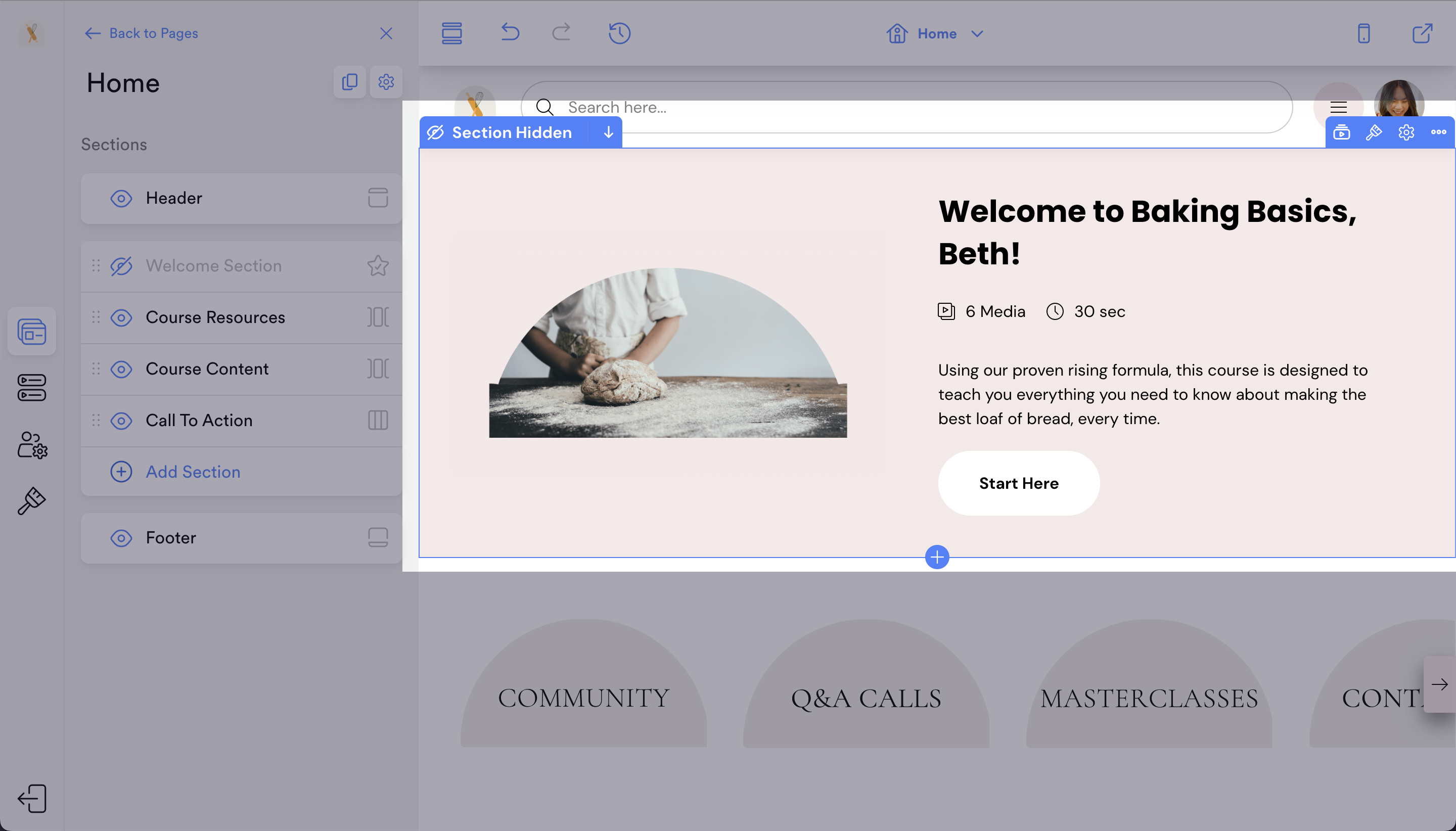This screenshot has height=831, width=1456.
Task: Click the undo arrow icon
Action: coord(510,32)
